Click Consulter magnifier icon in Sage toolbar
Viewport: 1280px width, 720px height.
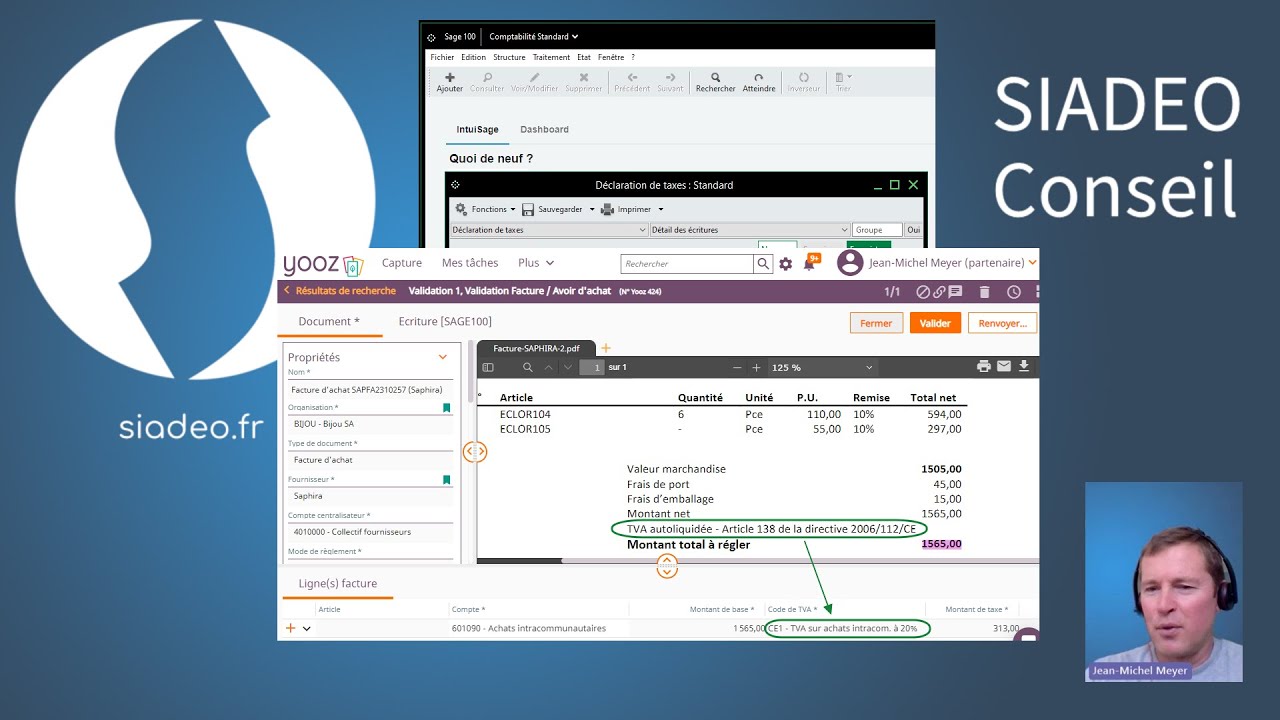487,77
